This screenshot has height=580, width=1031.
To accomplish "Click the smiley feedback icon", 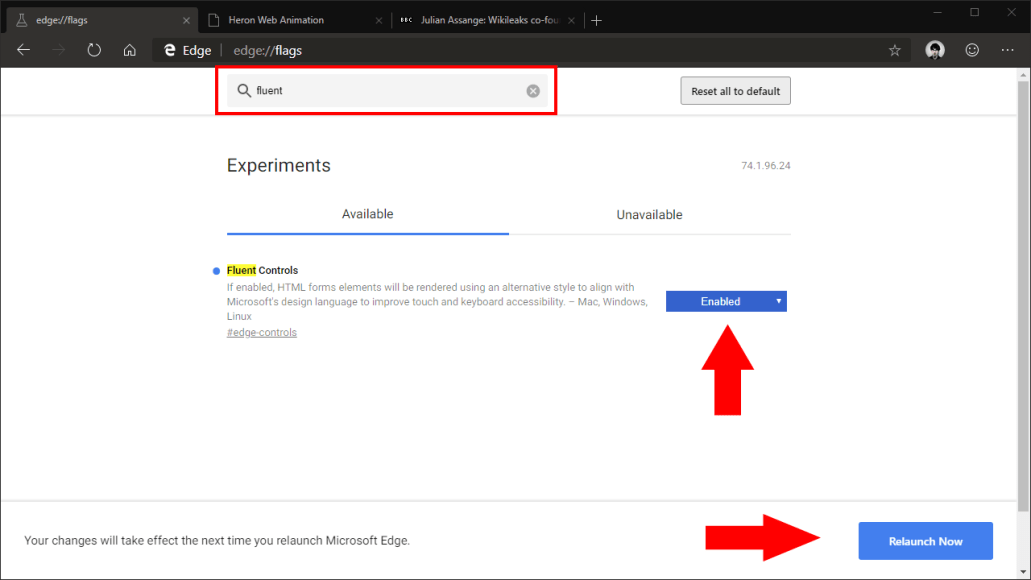I will click(972, 50).
